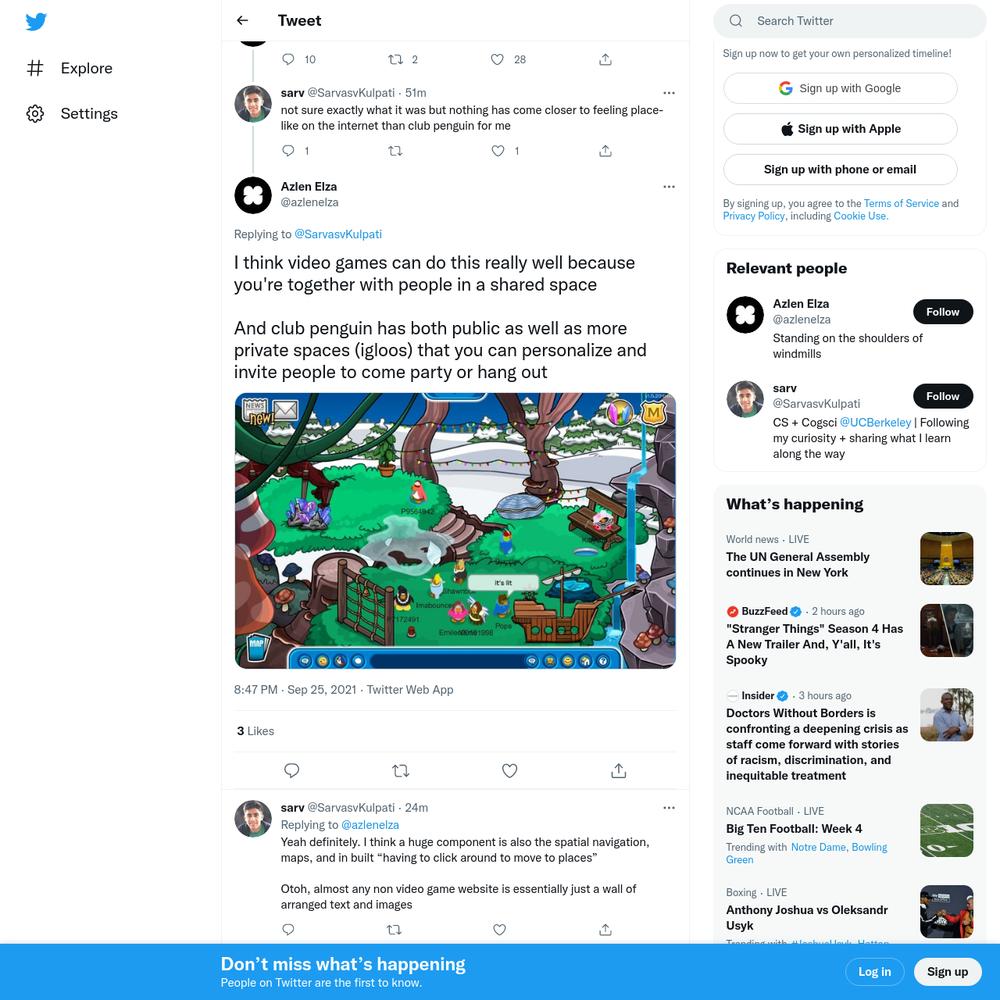The height and width of the screenshot is (1000, 1000).
Task: Click Sign up with Google button
Action: coord(840,88)
